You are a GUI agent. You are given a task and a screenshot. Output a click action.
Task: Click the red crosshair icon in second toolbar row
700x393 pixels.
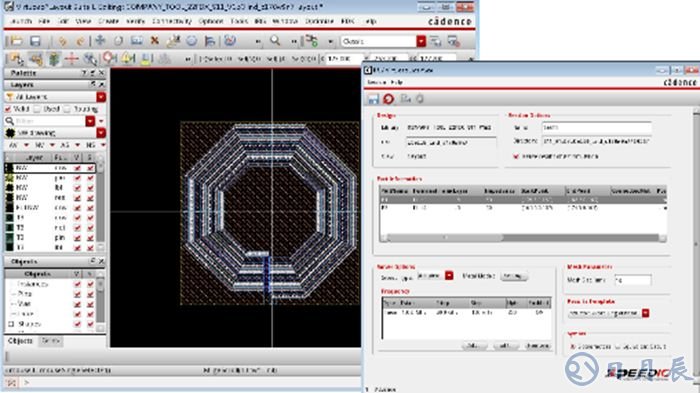click(71, 59)
